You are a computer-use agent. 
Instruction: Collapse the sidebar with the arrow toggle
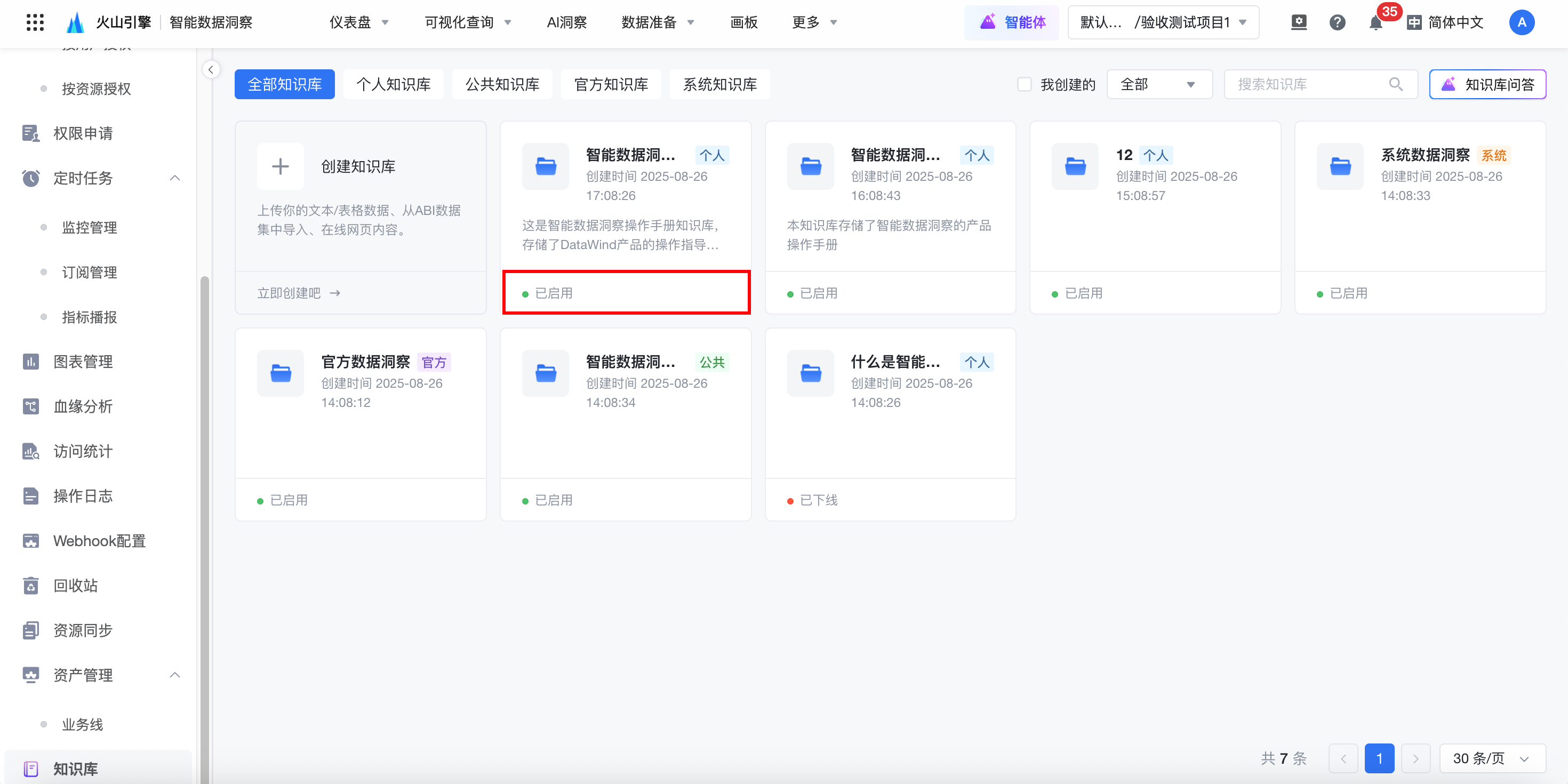(x=211, y=69)
